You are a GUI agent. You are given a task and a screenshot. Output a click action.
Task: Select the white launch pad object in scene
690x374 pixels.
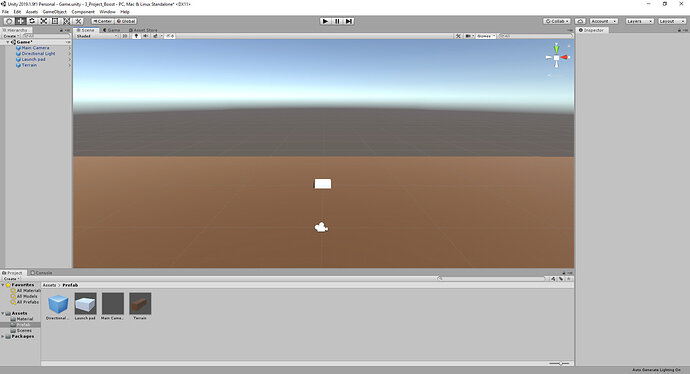click(323, 183)
